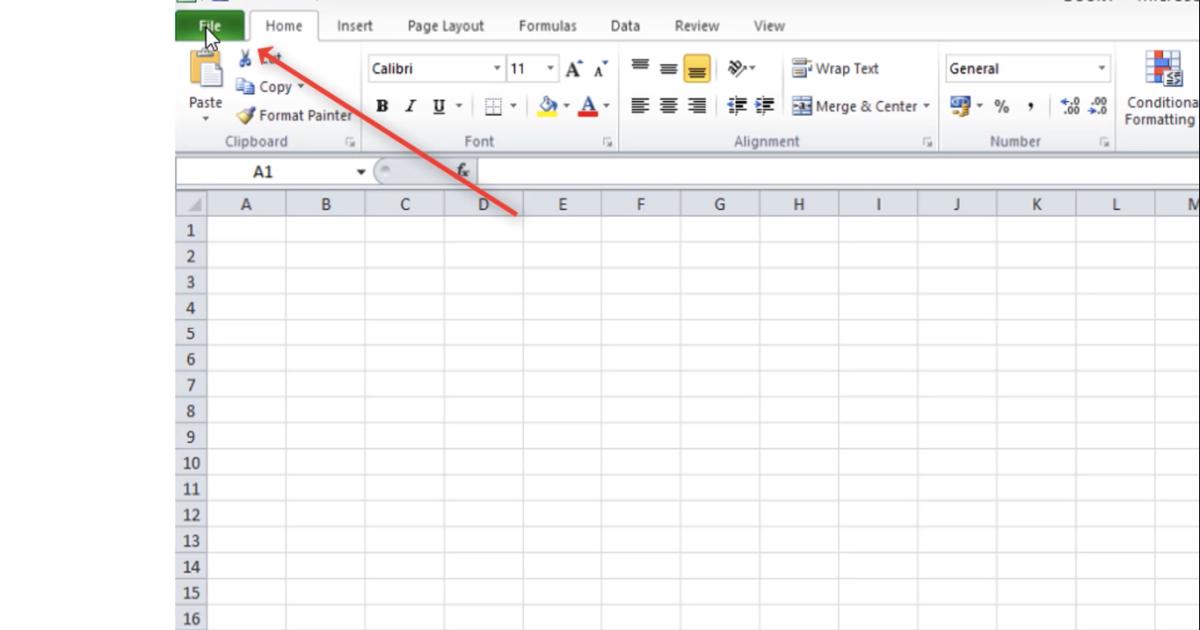Apply bold formatting

[383, 105]
